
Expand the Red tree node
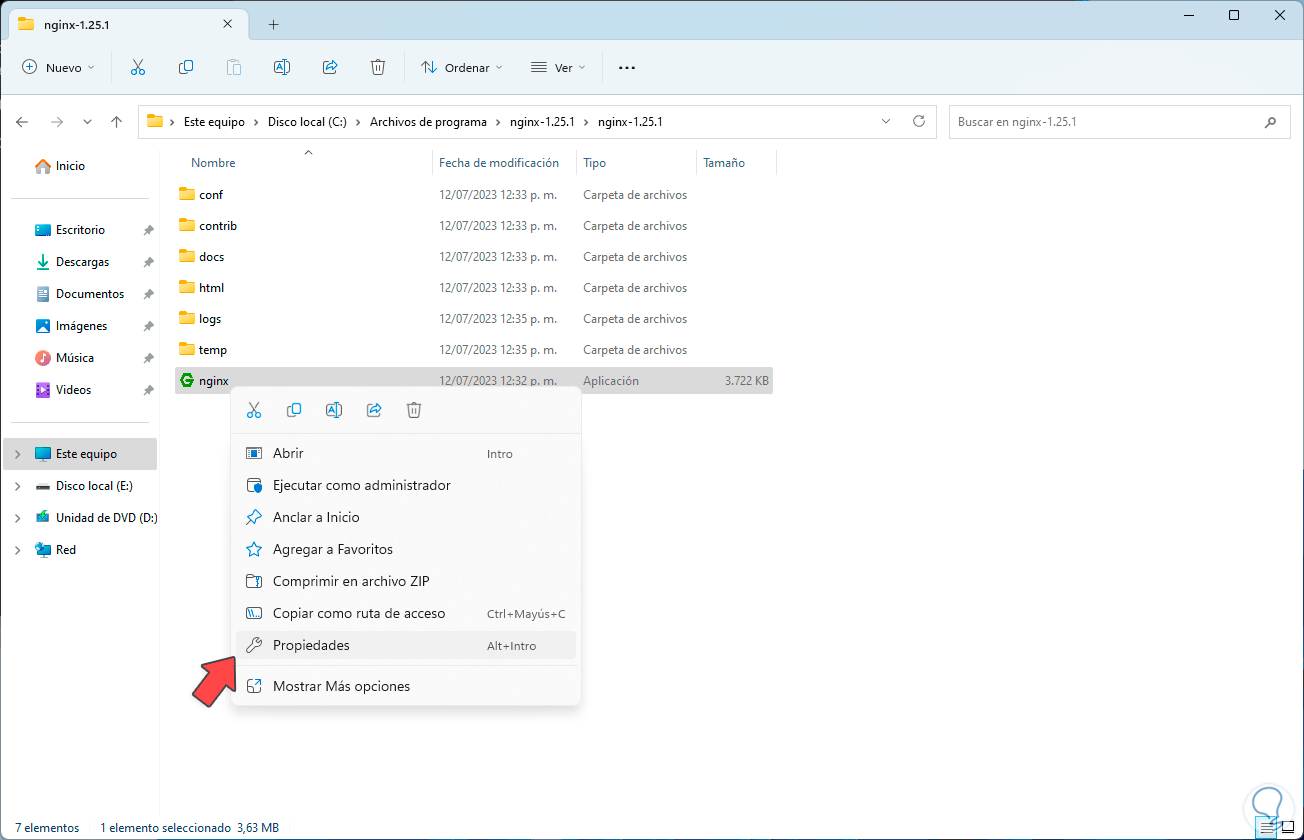17,550
